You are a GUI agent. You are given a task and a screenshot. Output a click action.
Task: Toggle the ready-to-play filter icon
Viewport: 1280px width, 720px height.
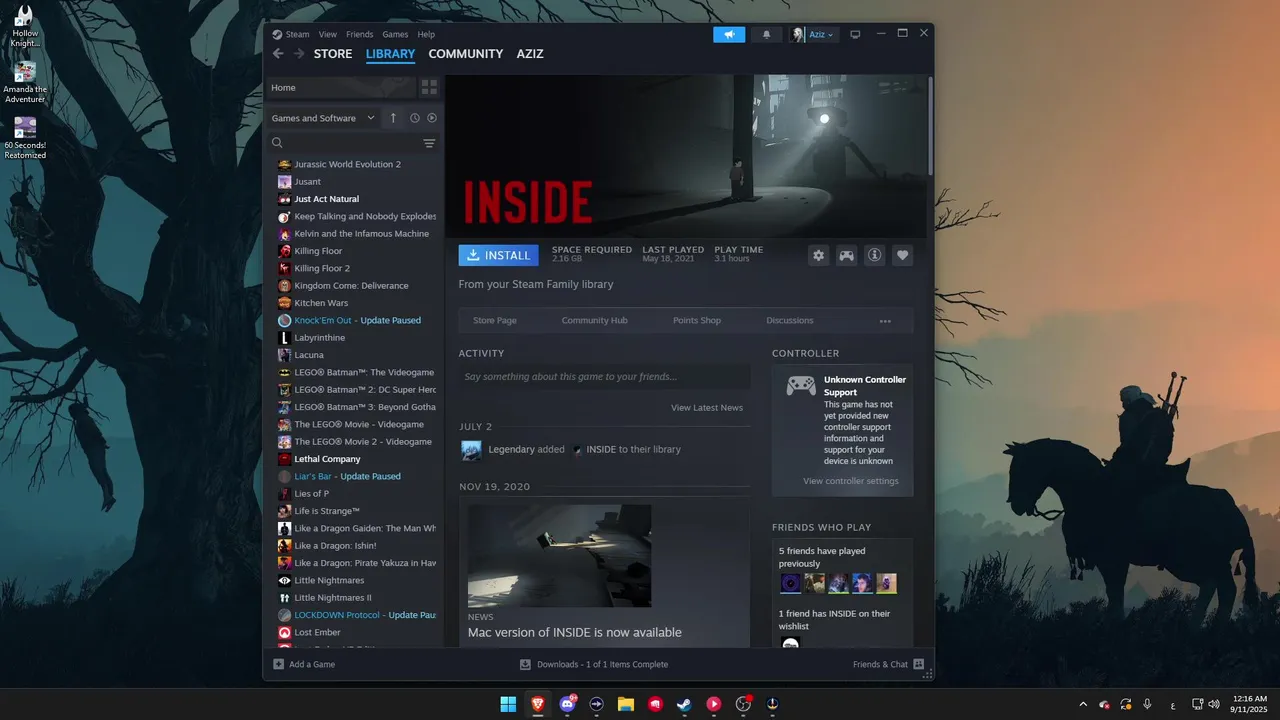pyautogui.click(x=432, y=118)
